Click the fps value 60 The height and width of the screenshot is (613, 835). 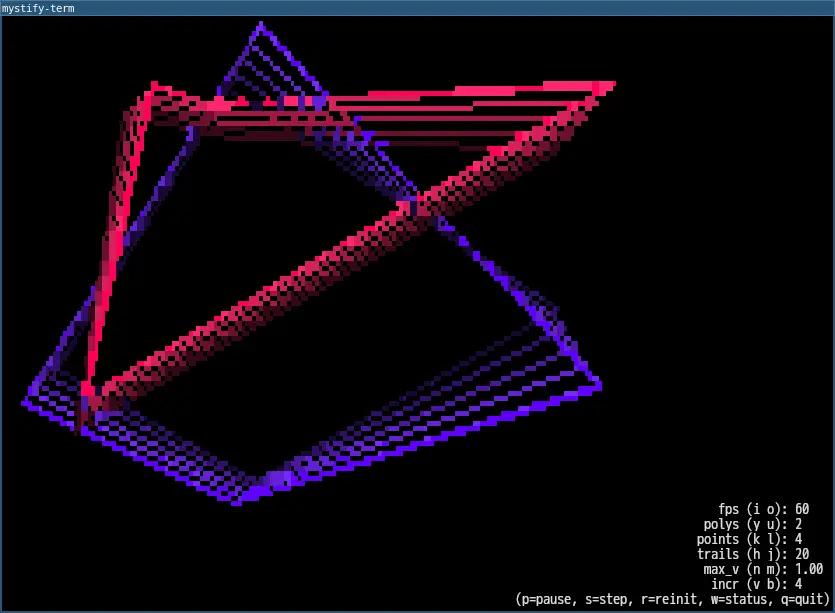802,509
